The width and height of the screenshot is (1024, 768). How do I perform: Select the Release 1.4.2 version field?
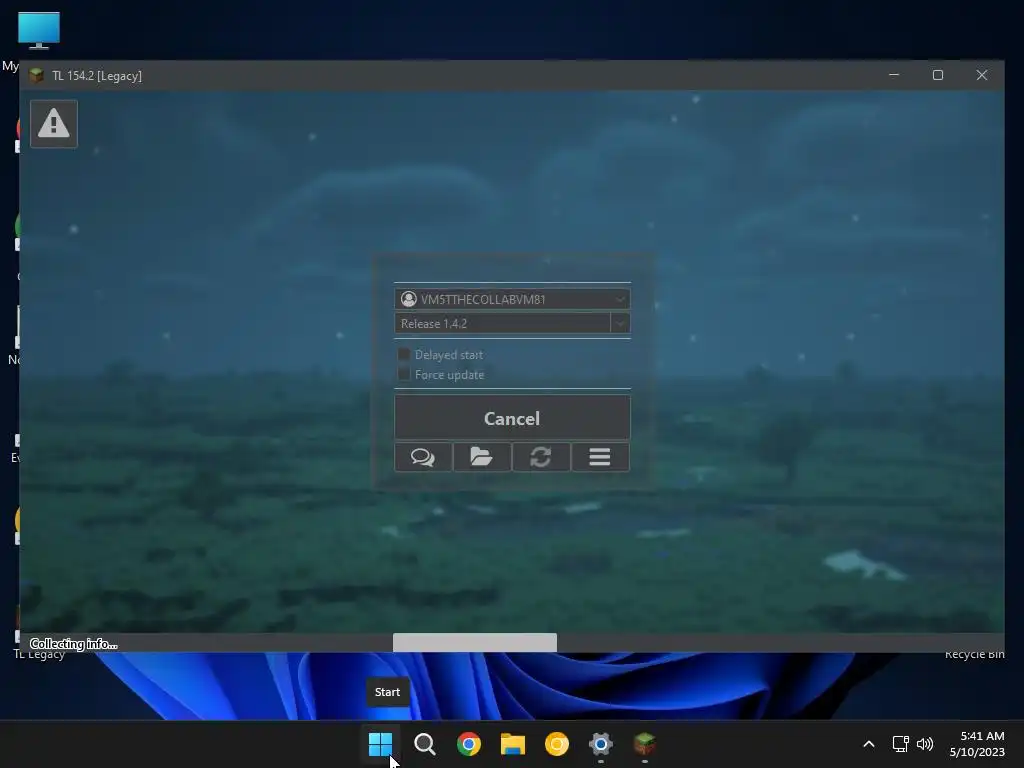point(502,323)
